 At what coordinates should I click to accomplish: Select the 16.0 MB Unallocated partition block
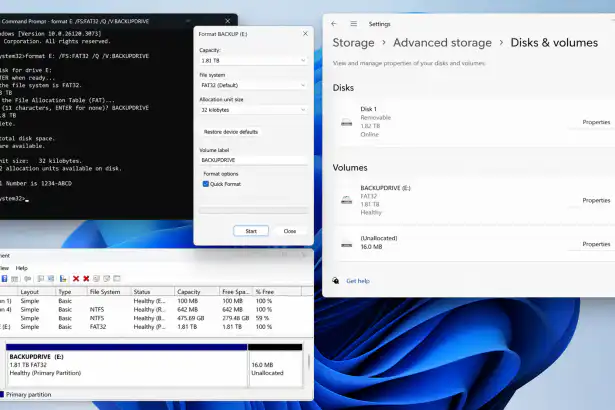point(275,365)
